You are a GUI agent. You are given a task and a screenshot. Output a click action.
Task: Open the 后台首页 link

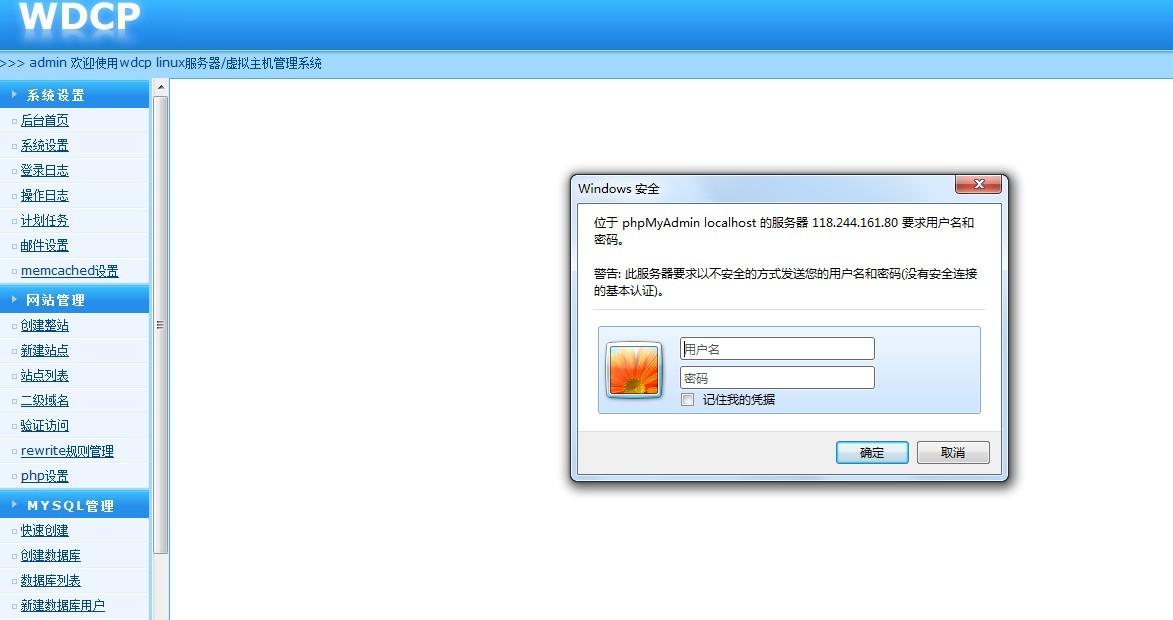point(45,120)
